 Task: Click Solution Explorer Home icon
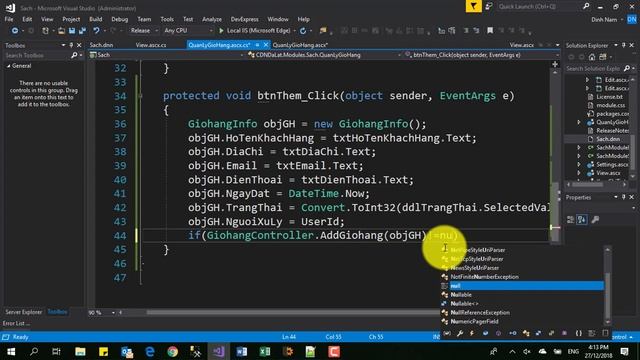point(592,57)
